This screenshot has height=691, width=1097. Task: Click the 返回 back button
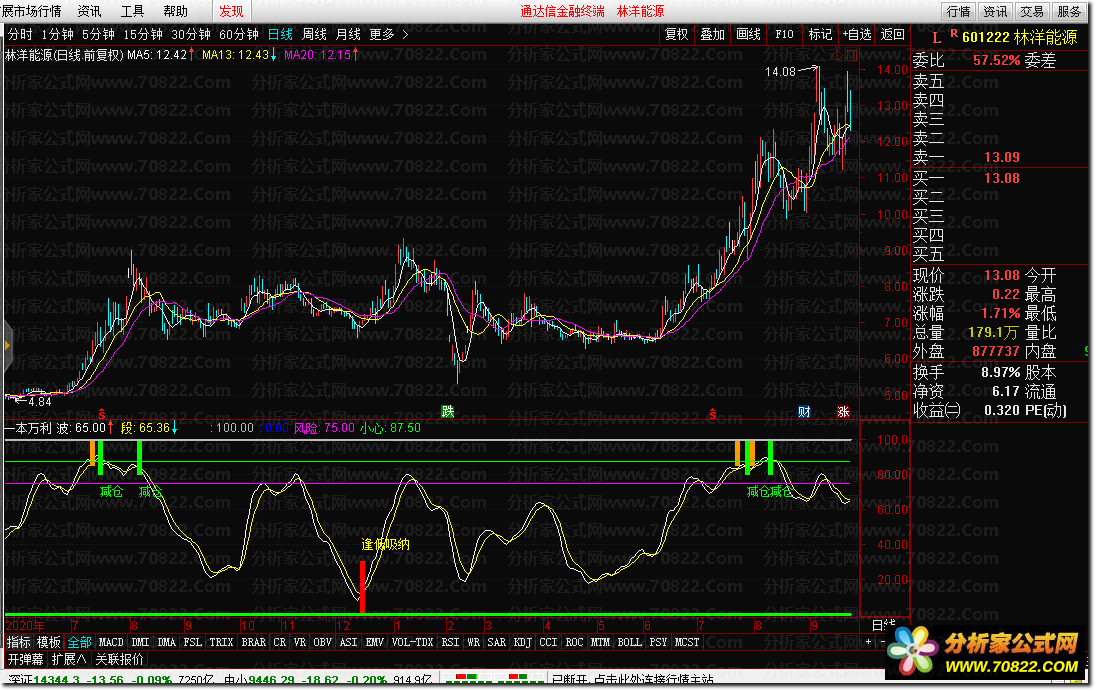[893, 34]
